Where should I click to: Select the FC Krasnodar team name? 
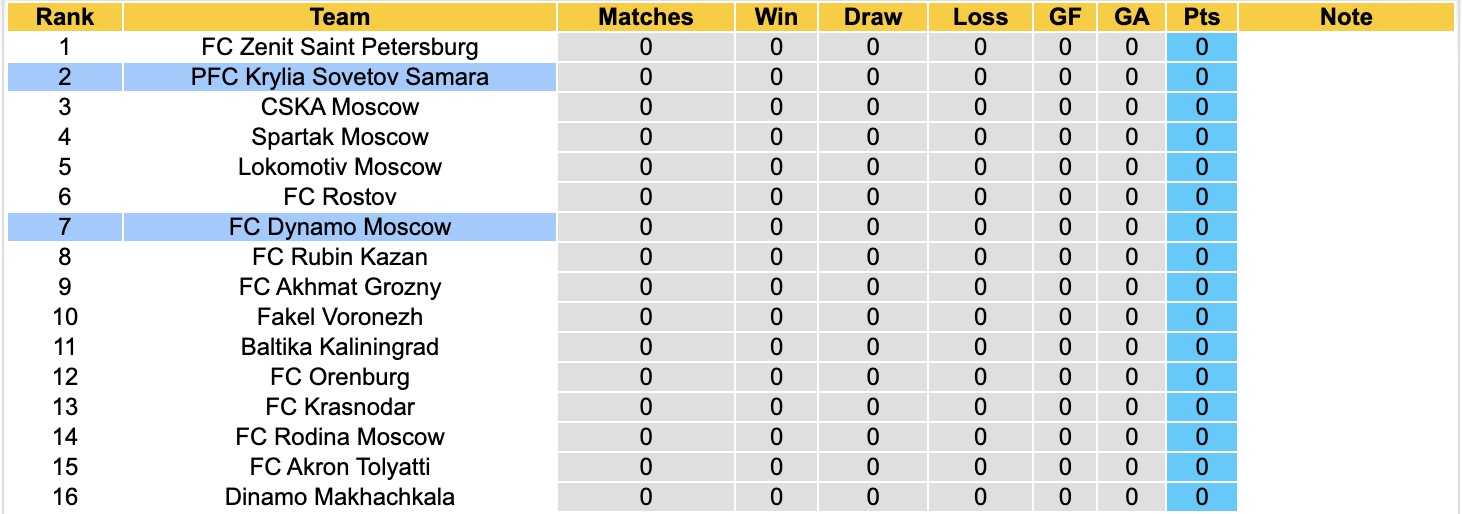pos(340,407)
